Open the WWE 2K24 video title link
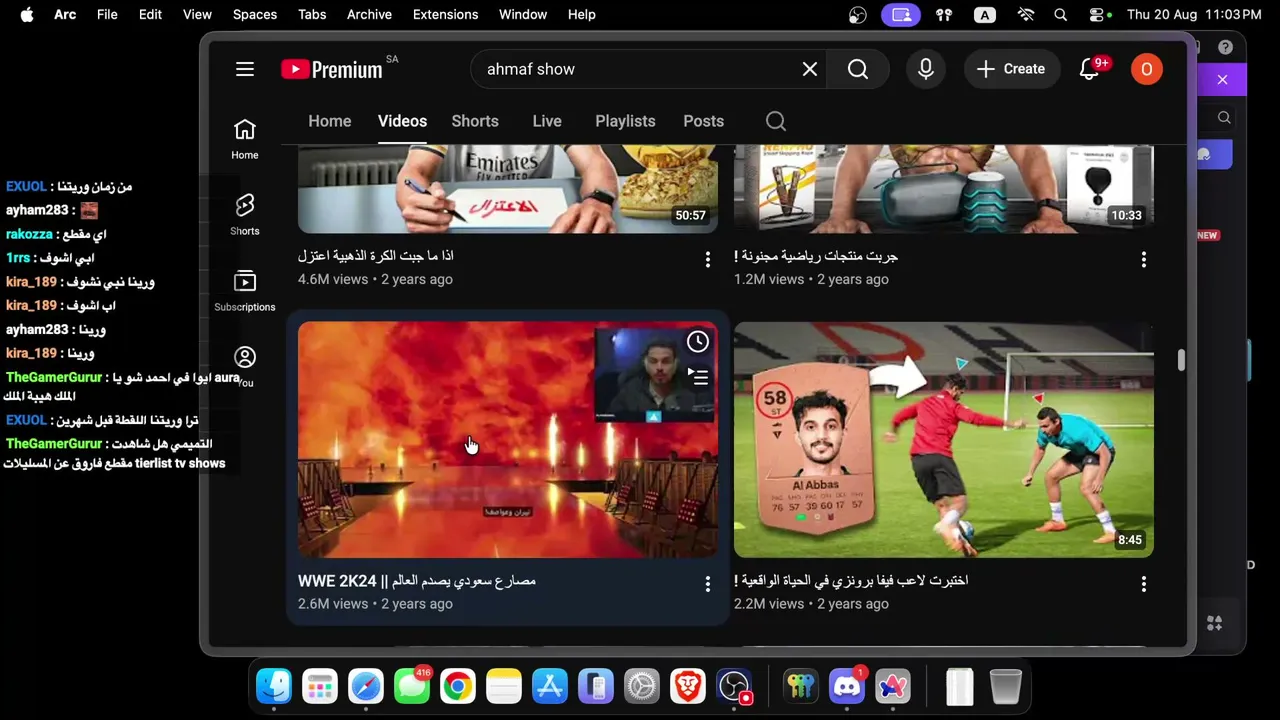The image size is (1280, 720). point(417,581)
